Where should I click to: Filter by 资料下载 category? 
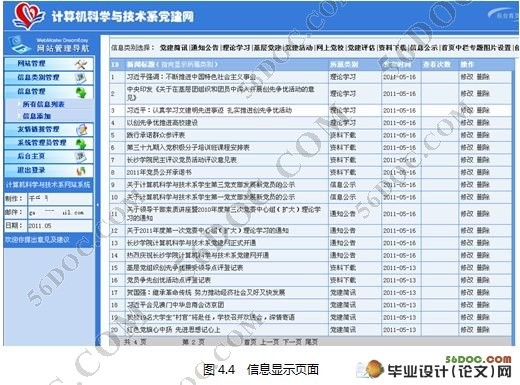[x=393, y=48]
